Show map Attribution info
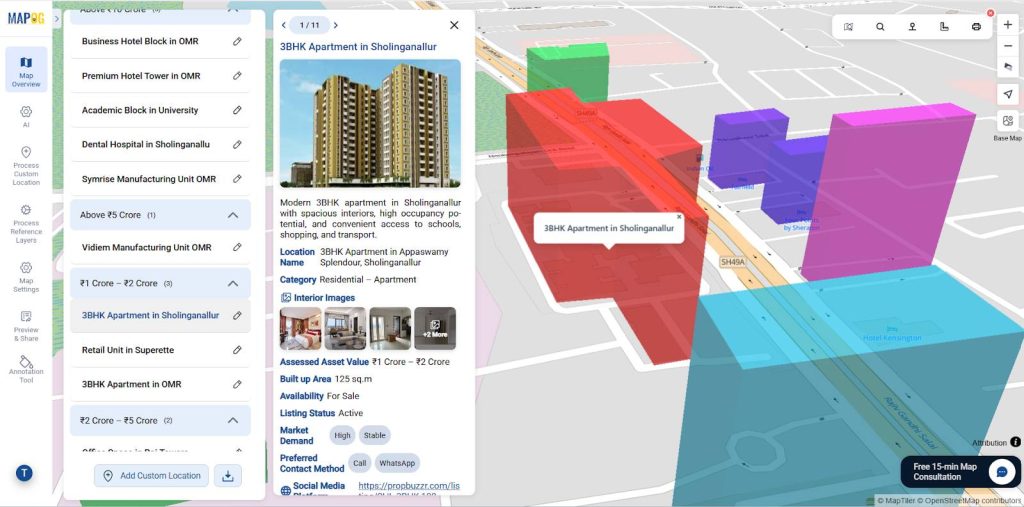 point(1016,442)
